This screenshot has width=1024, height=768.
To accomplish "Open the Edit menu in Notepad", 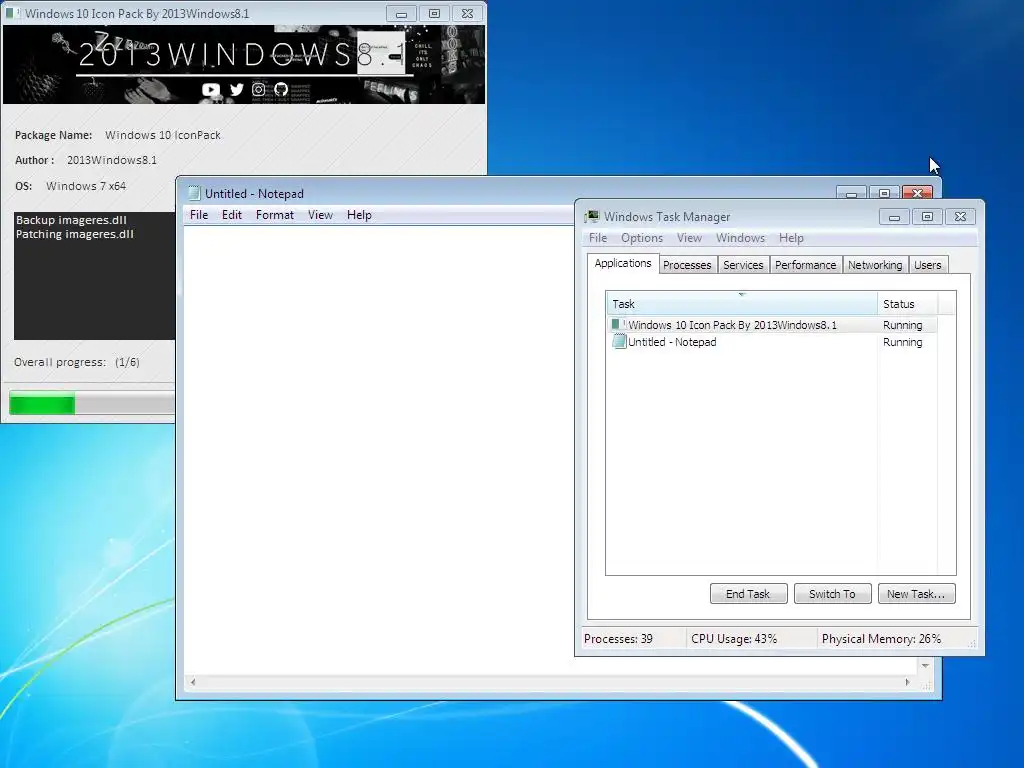I will tap(232, 215).
